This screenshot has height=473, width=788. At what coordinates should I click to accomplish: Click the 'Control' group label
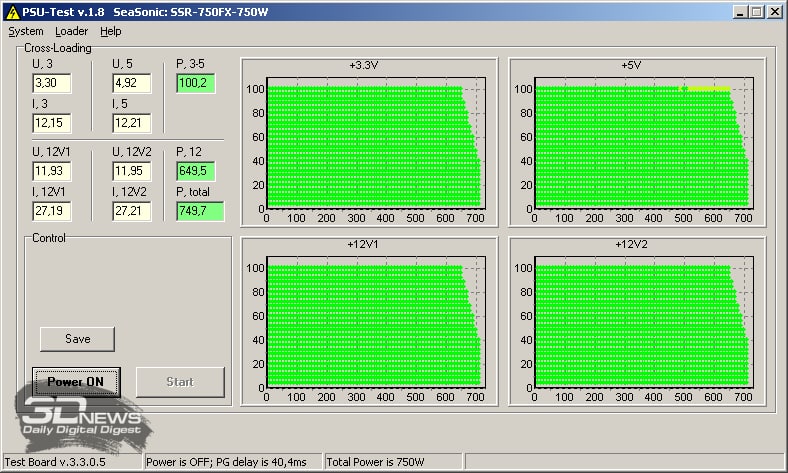(x=49, y=238)
